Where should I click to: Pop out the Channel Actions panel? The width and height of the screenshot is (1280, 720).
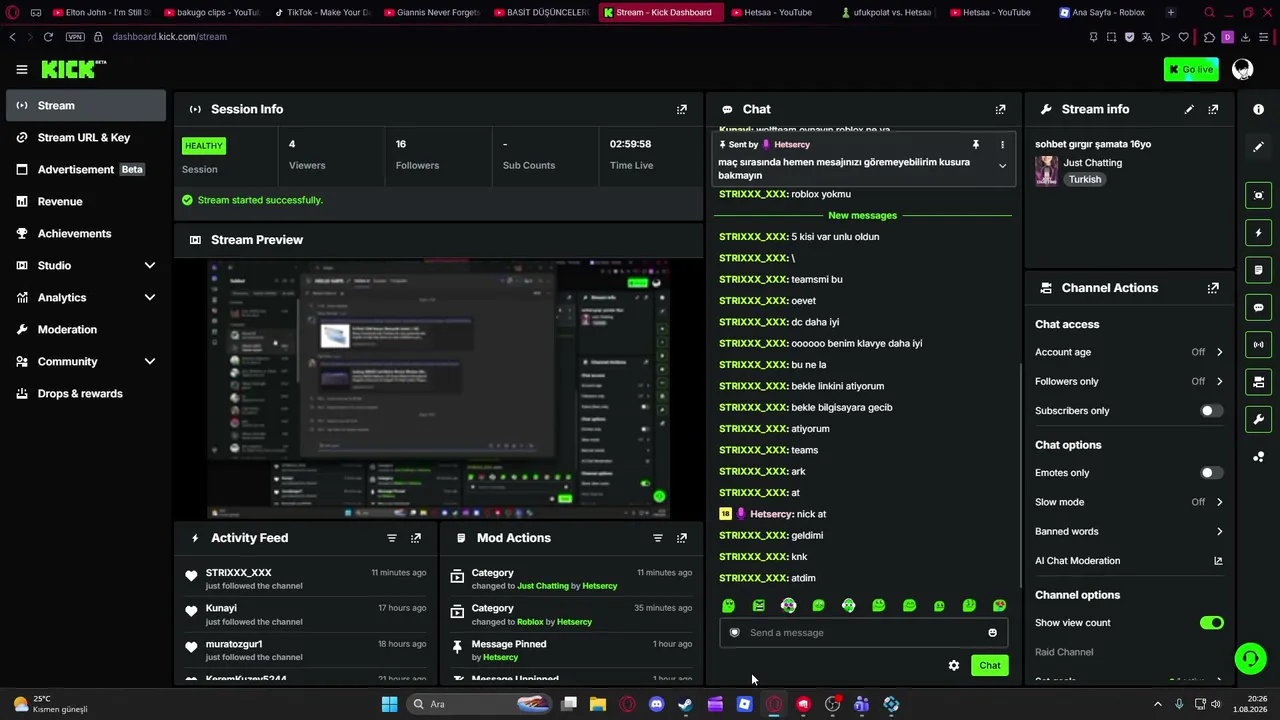(x=1213, y=288)
